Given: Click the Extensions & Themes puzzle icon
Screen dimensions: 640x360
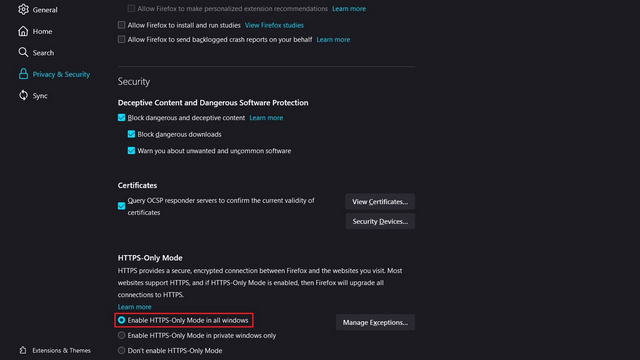Looking at the screenshot, I should pyautogui.click(x=23, y=350).
